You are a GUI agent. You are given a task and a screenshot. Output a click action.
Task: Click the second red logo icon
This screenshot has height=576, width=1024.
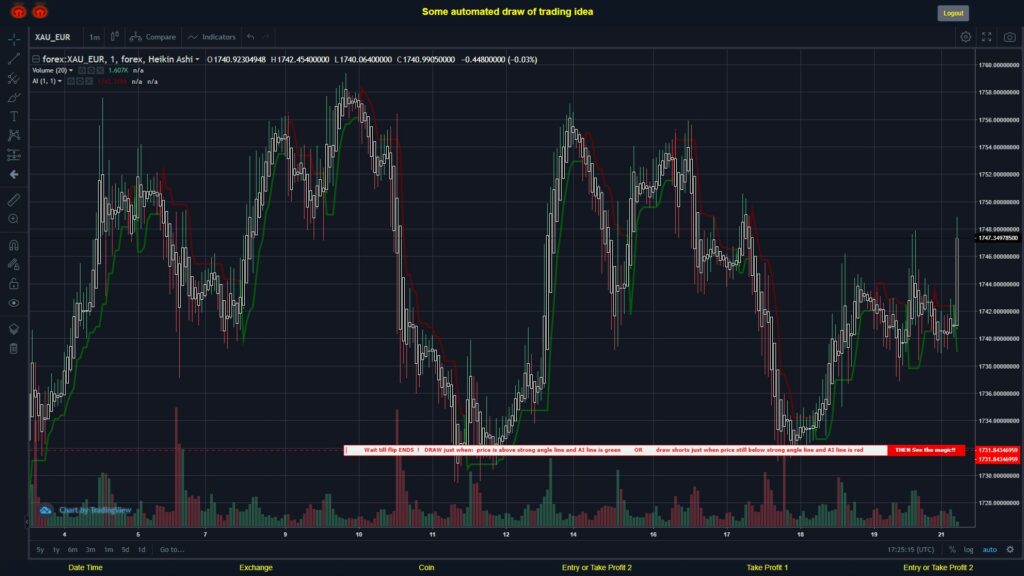tap(40, 11)
